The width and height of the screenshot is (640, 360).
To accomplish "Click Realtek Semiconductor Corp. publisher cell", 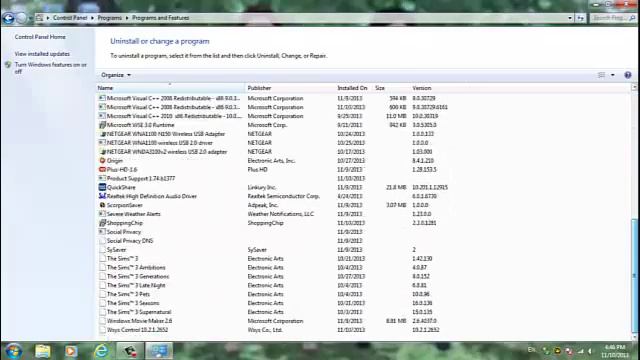I will (284, 196).
